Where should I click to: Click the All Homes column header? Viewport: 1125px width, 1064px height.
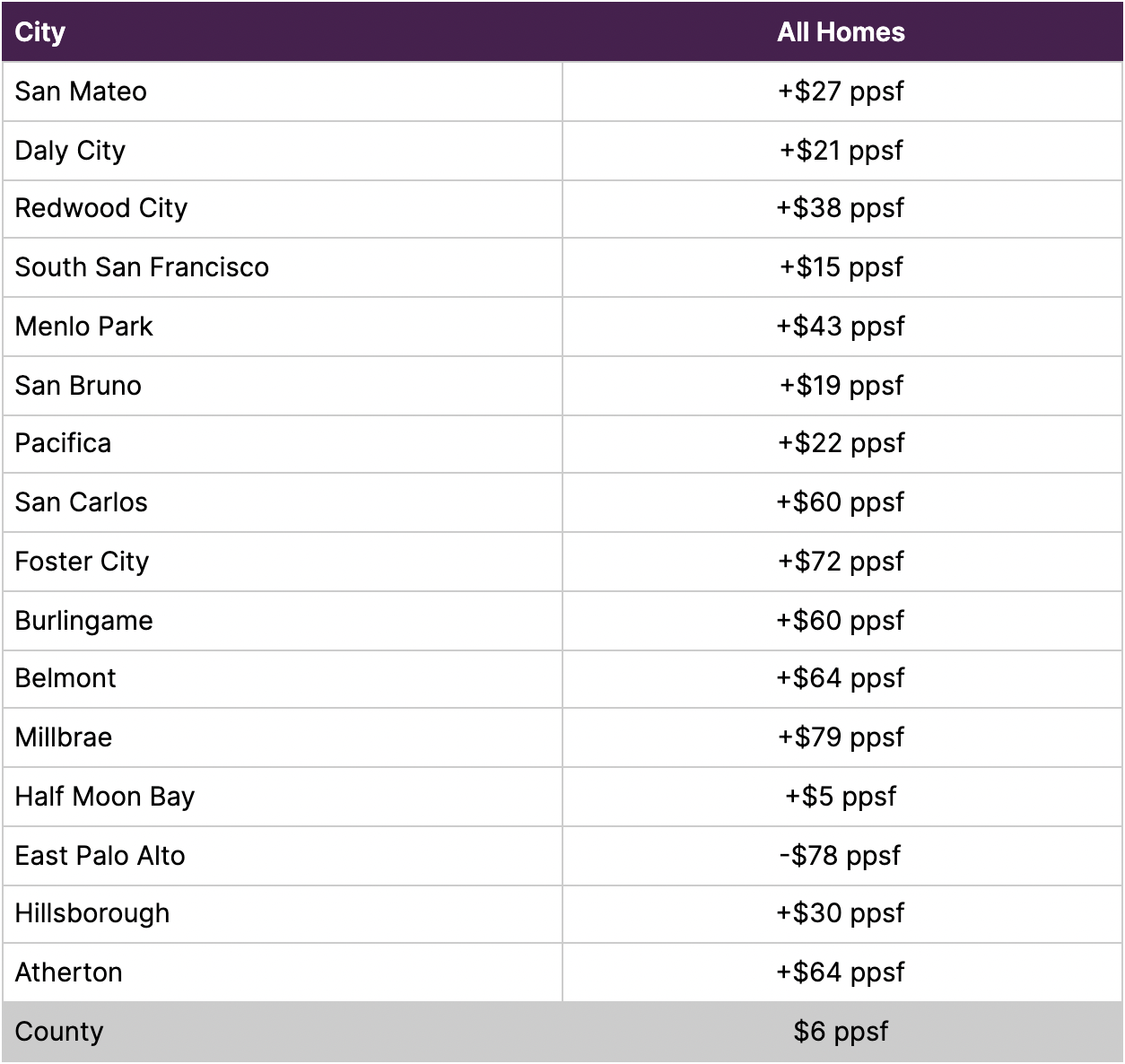(x=841, y=32)
